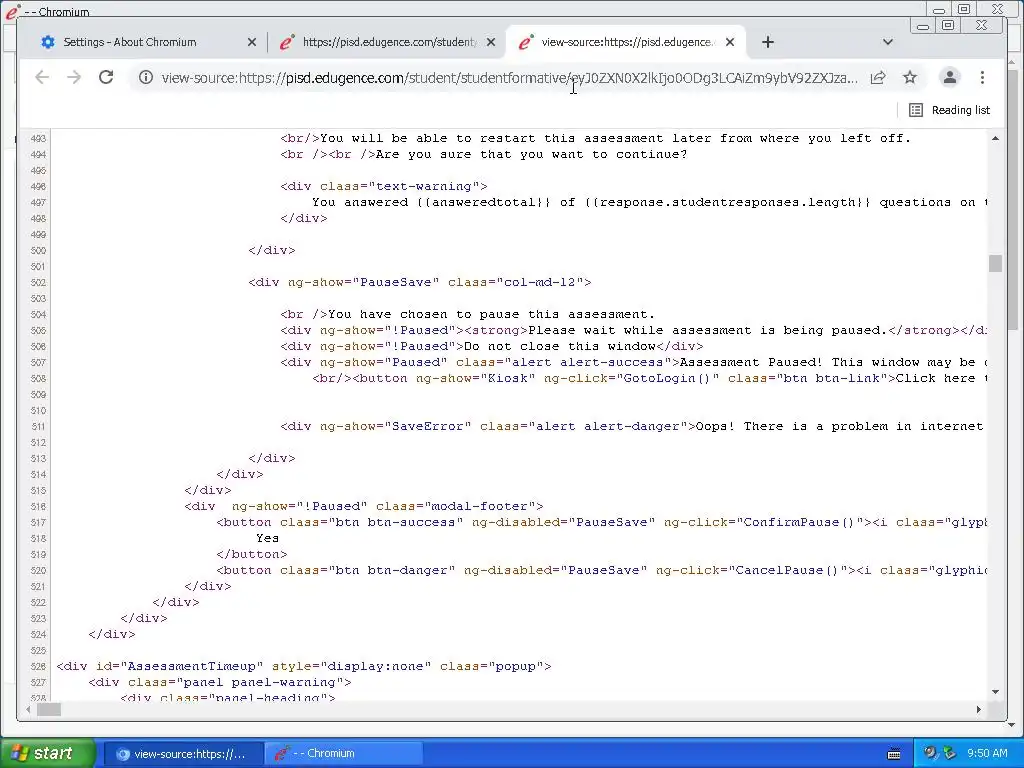Switch to pisd.edugence.com student tab
Viewport: 1024px width, 768px height.
click(x=389, y=42)
